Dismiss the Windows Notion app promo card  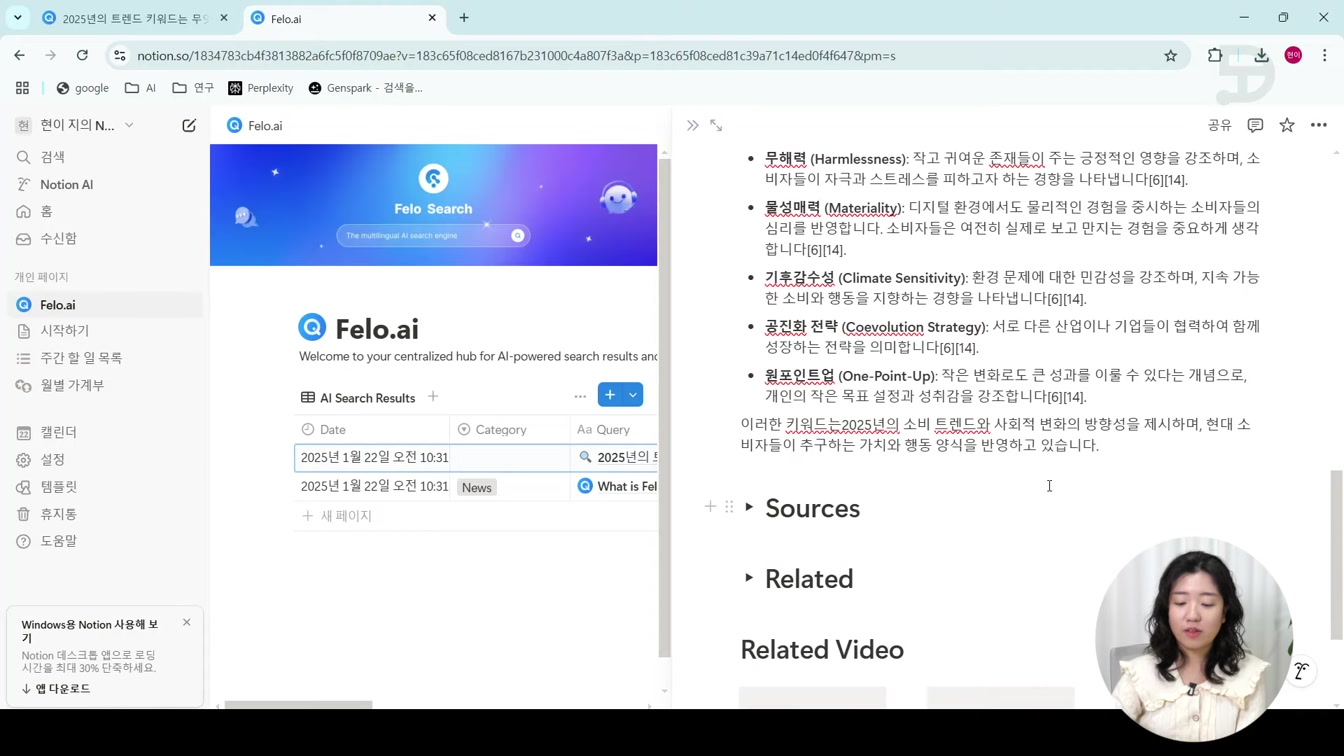(186, 623)
